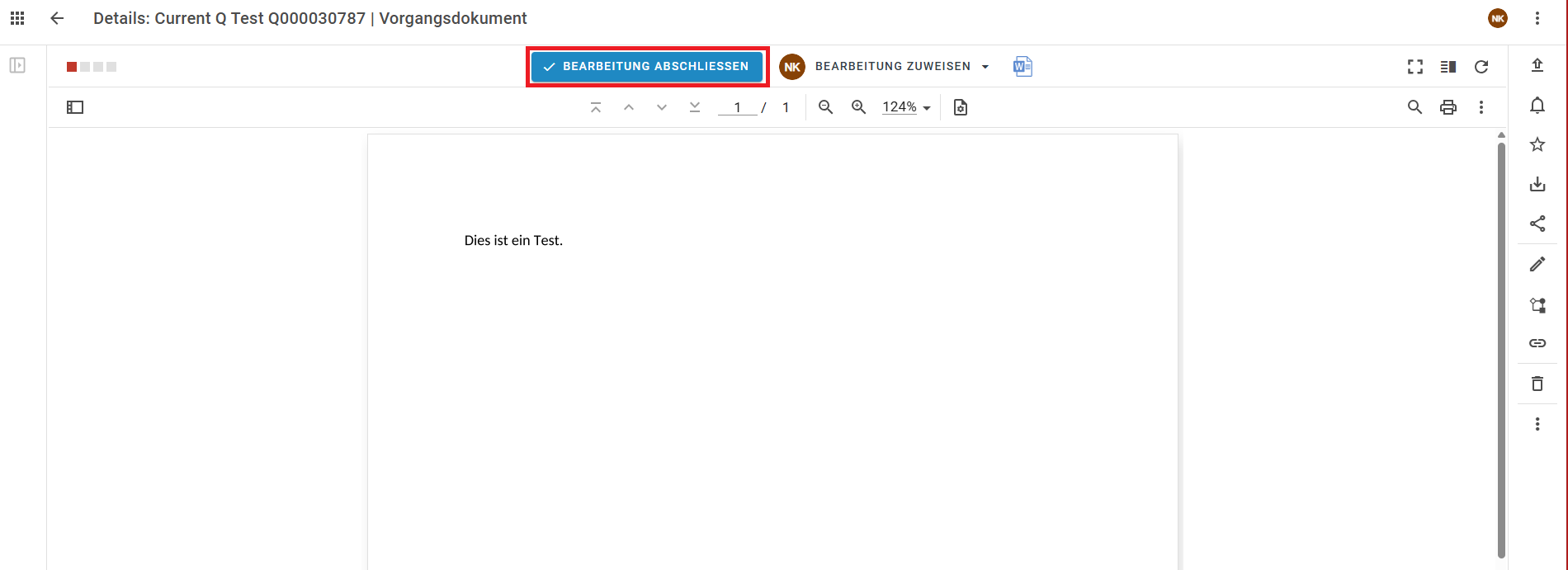Click the zoom out magnifier icon

pos(825,107)
